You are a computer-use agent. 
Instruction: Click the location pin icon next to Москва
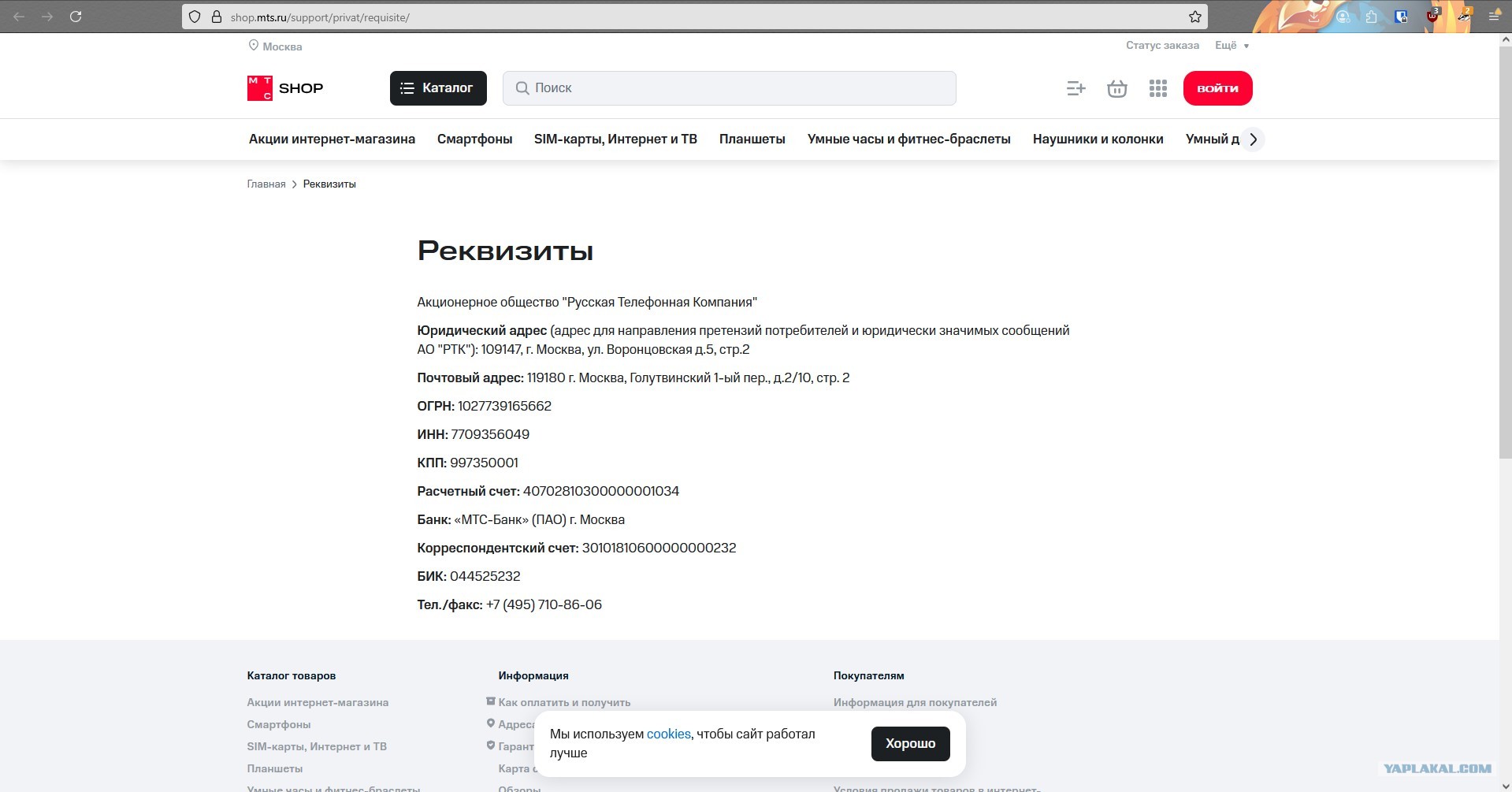254,46
